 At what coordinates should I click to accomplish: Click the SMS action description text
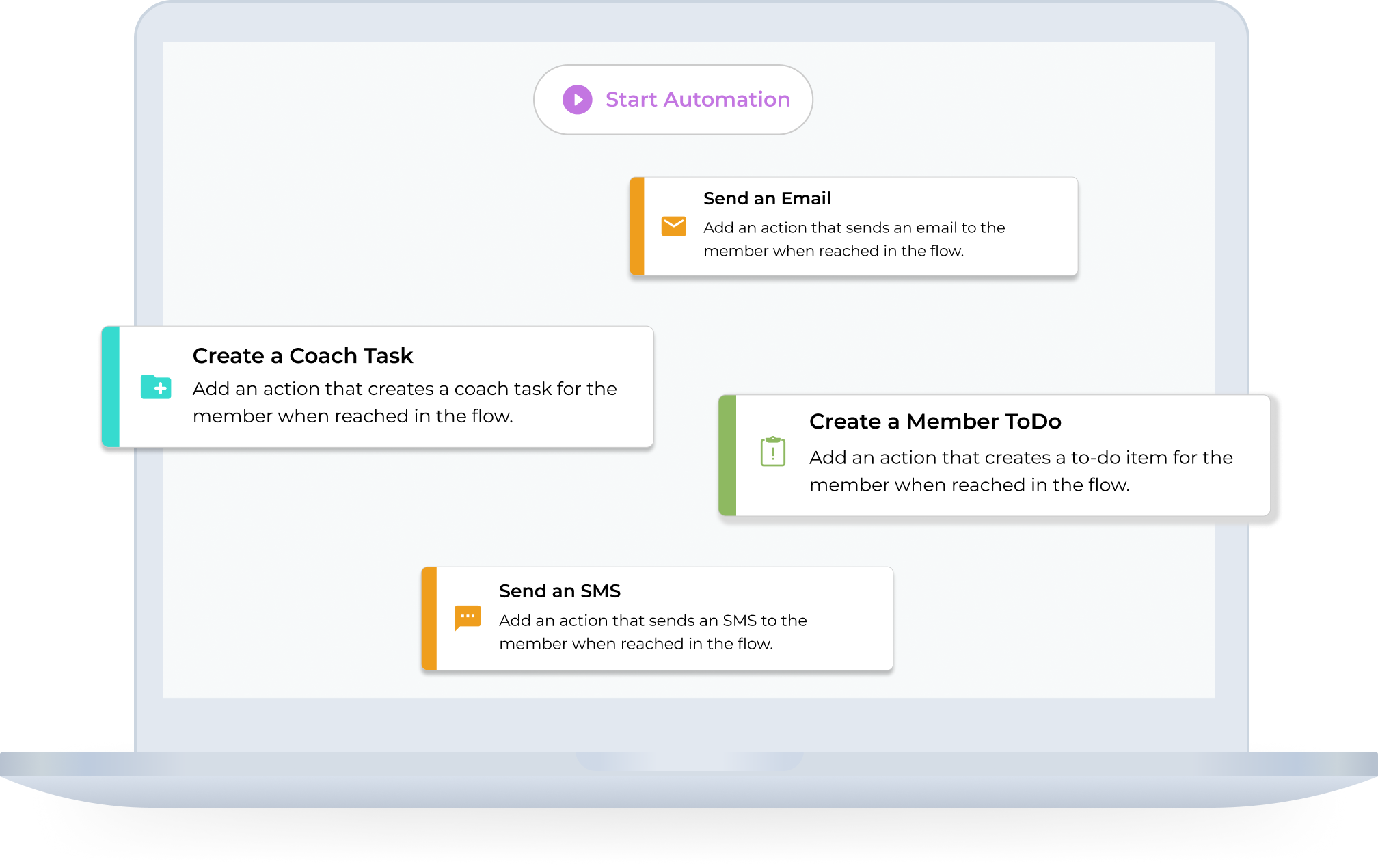653,632
